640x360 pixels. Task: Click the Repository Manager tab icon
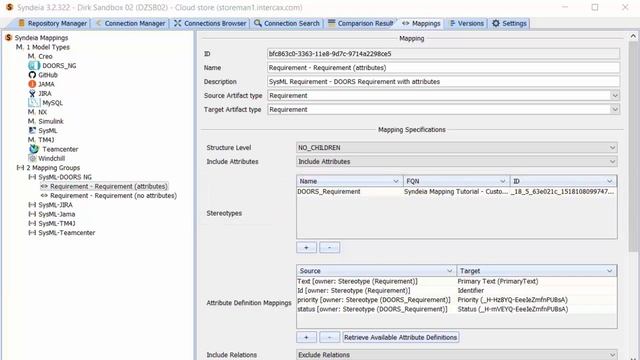22,23
